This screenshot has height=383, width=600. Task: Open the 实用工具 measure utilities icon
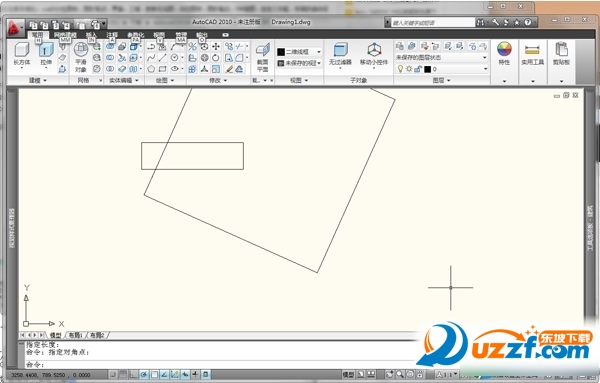532,54
